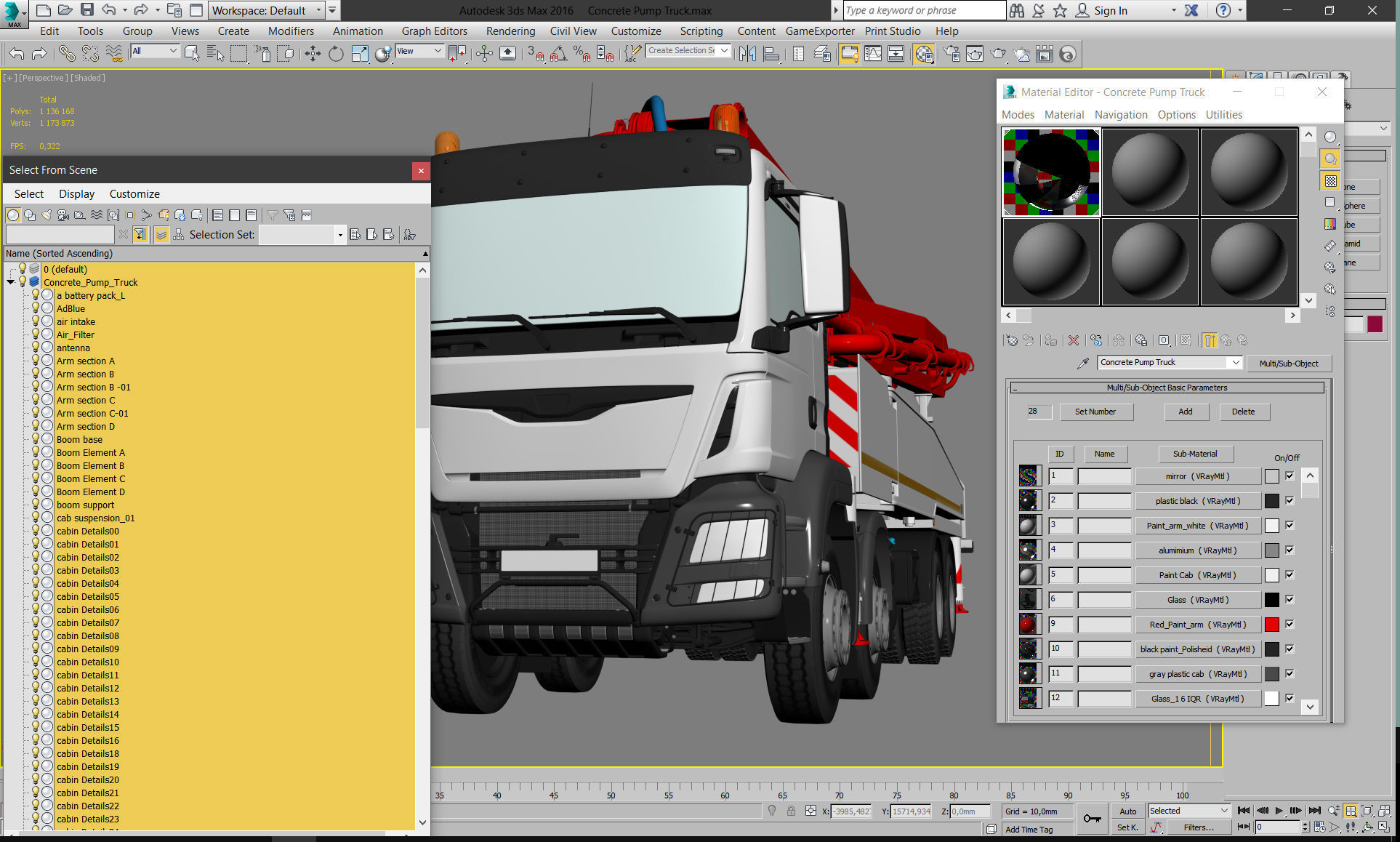Open the Rendered Frame Window
The width and height of the screenshot is (1400, 842).
click(x=975, y=54)
